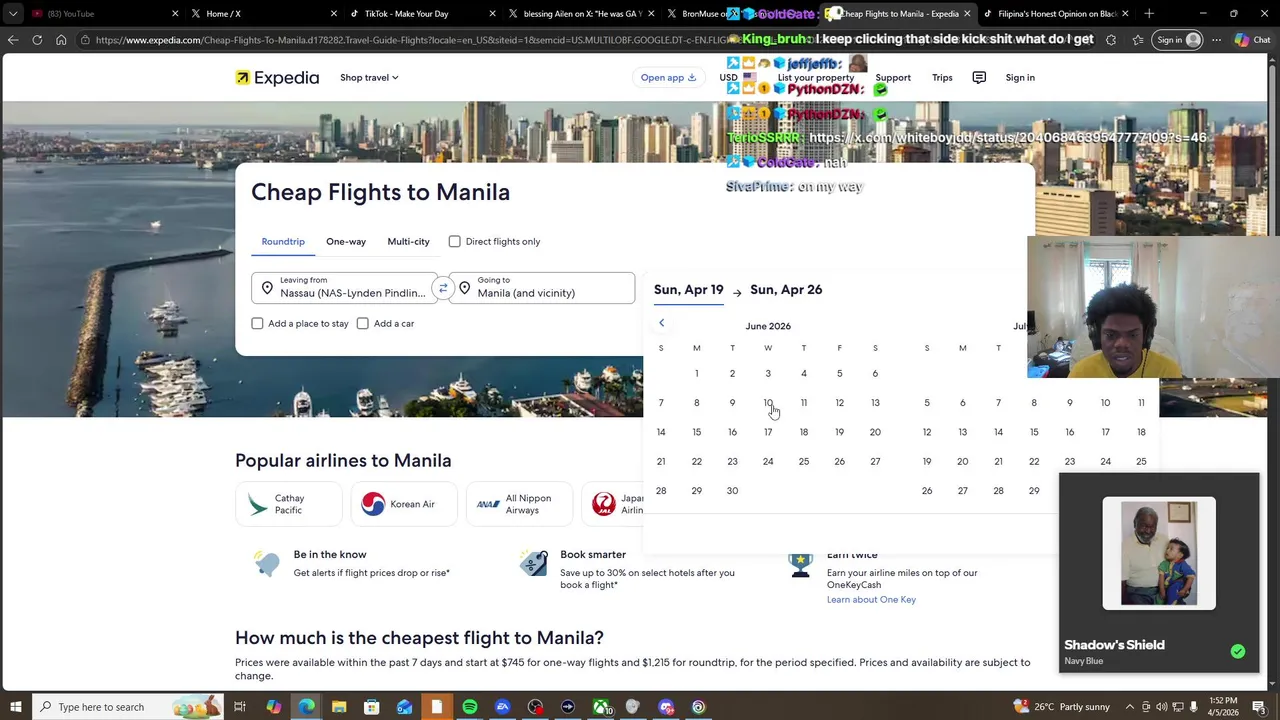
Task: Open Windows Start menu
Action: [15, 707]
